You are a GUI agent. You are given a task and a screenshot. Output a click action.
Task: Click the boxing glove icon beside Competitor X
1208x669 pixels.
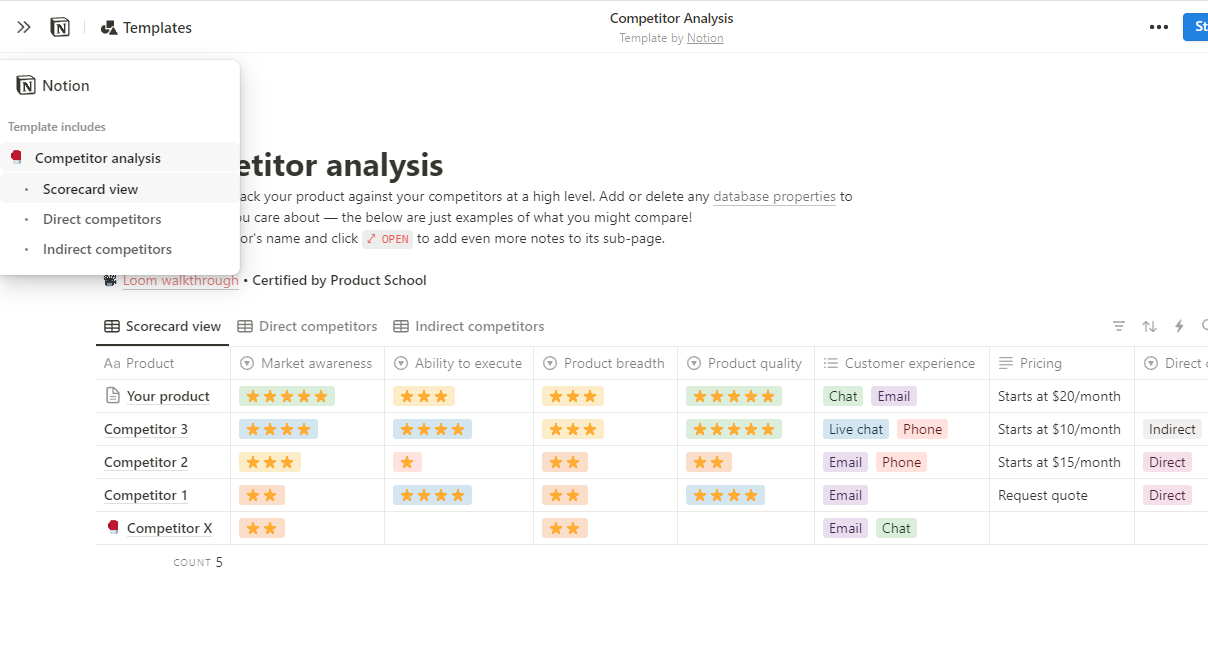(x=113, y=527)
